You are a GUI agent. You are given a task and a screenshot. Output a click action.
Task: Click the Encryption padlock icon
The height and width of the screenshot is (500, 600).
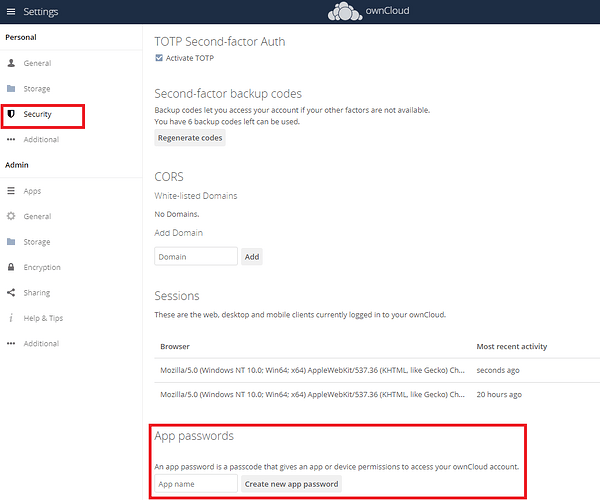point(11,267)
